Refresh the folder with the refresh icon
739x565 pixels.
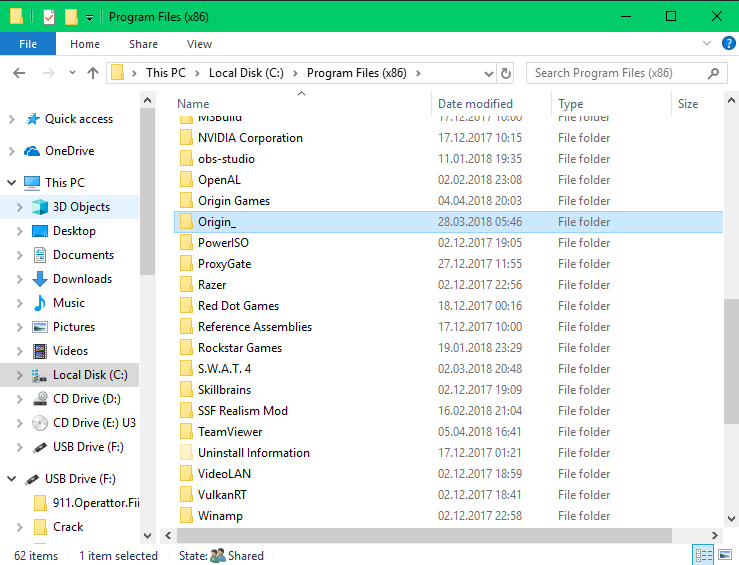pyautogui.click(x=506, y=74)
